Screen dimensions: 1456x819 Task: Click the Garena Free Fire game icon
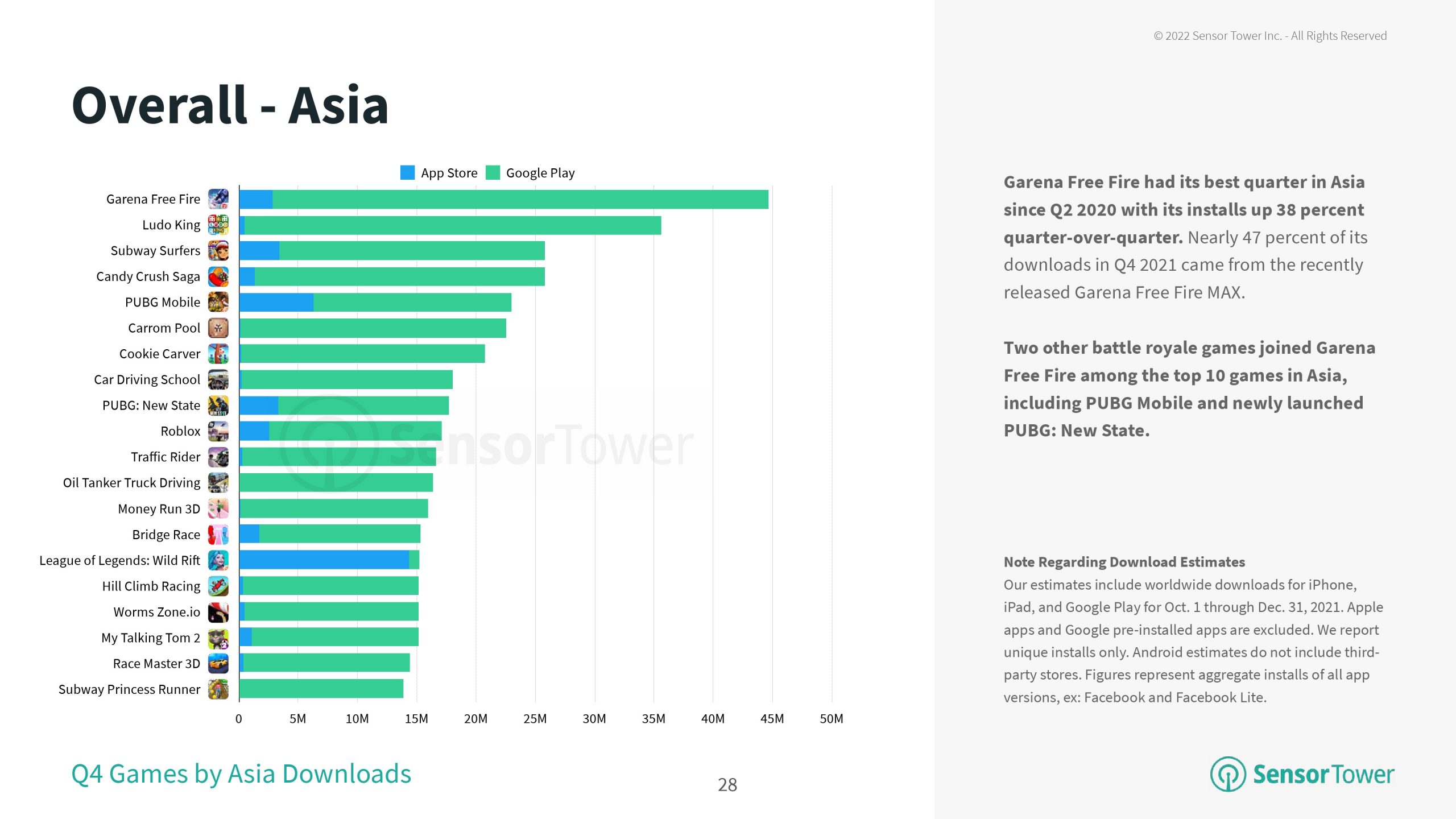click(218, 199)
